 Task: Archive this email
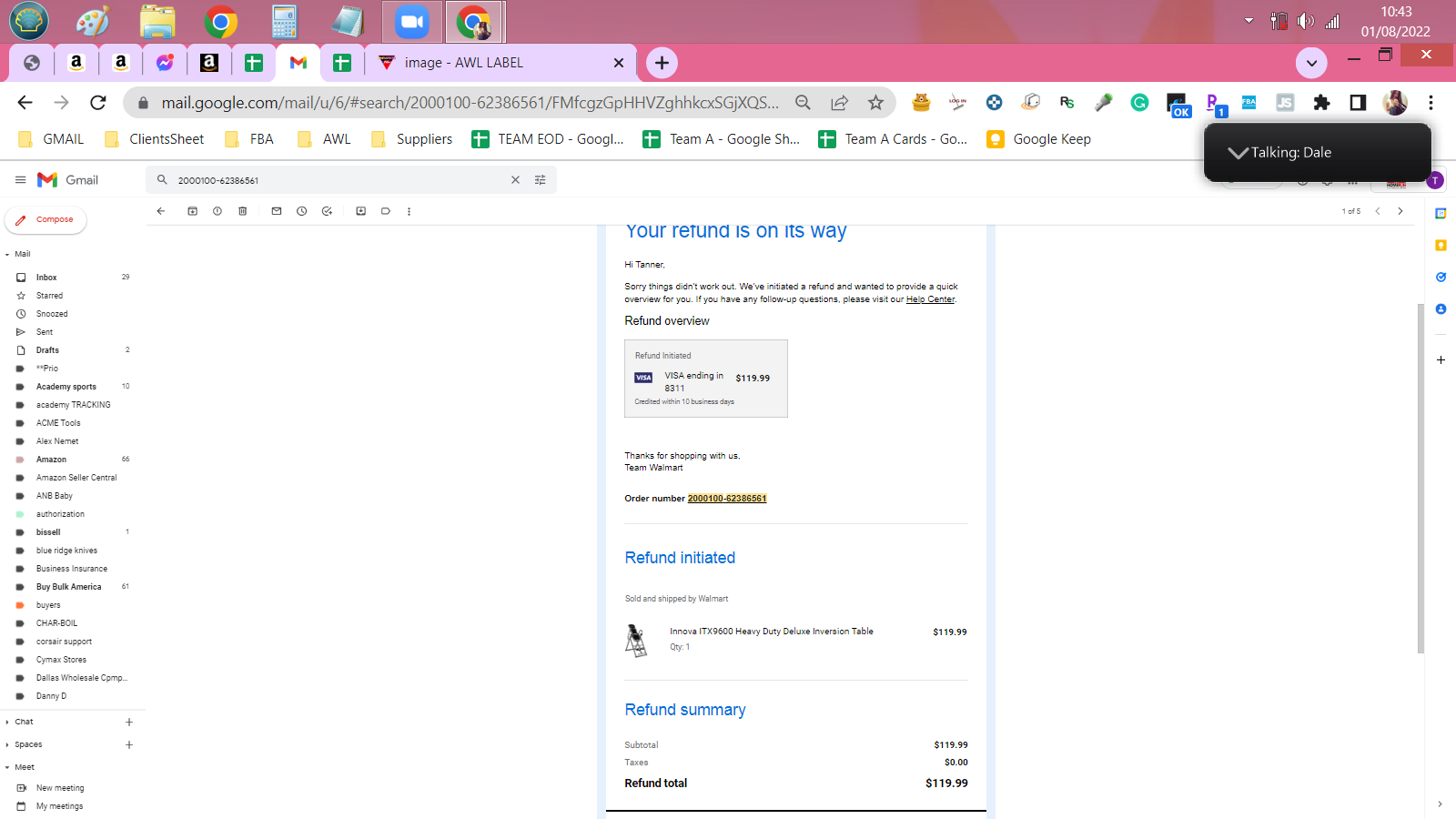[x=193, y=211]
